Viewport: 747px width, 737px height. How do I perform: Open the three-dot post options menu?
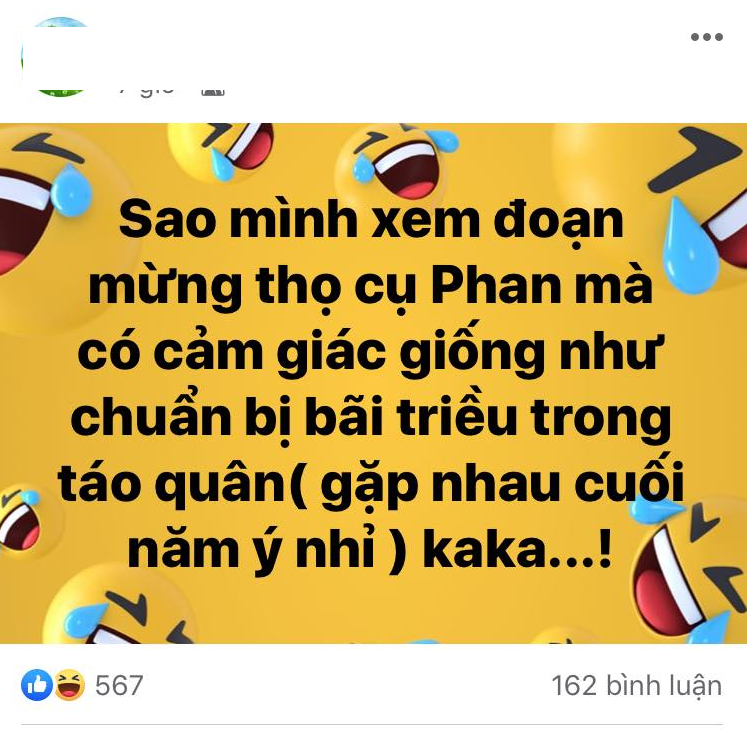click(707, 37)
